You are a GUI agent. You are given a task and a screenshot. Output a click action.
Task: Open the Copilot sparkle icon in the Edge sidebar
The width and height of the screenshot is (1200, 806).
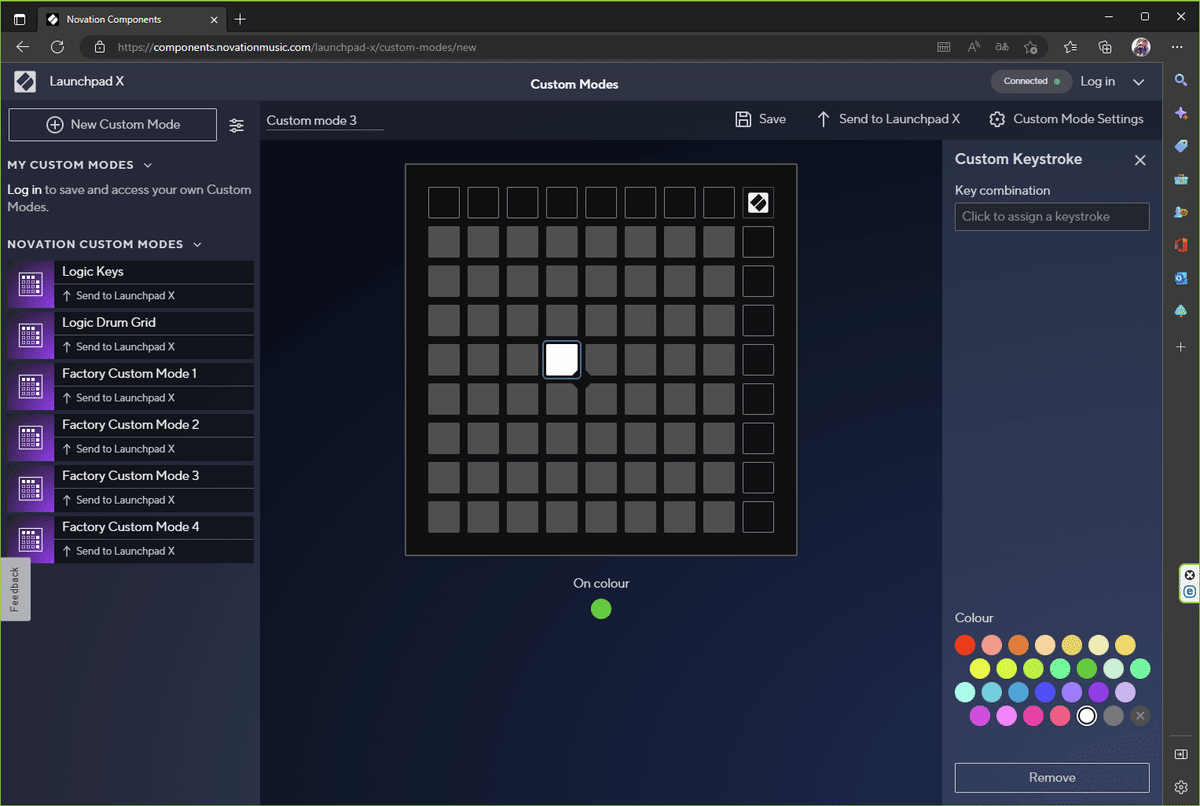tap(1181, 114)
